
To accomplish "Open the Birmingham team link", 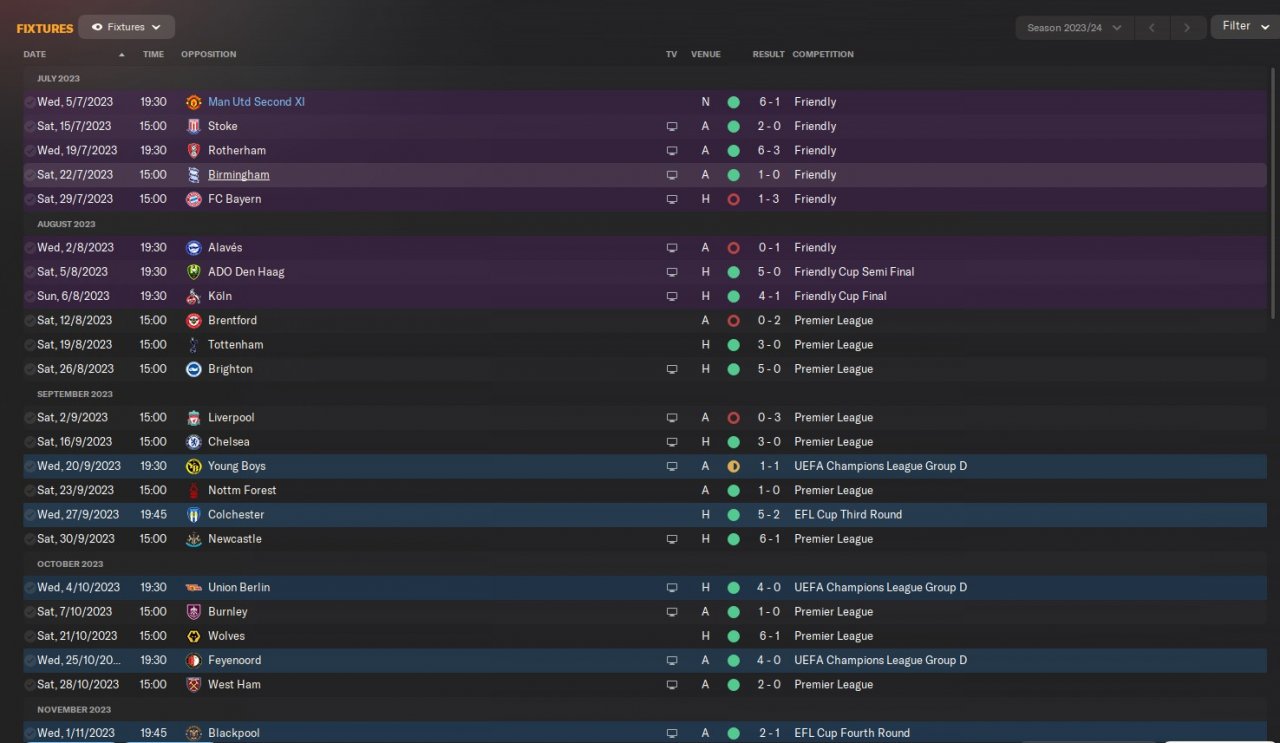I will 238,175.
